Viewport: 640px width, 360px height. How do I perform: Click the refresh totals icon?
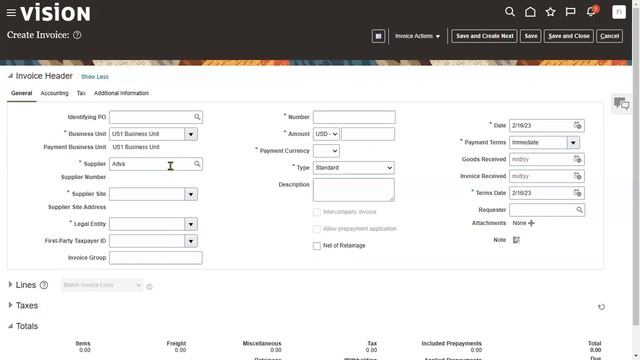[601, 307]
